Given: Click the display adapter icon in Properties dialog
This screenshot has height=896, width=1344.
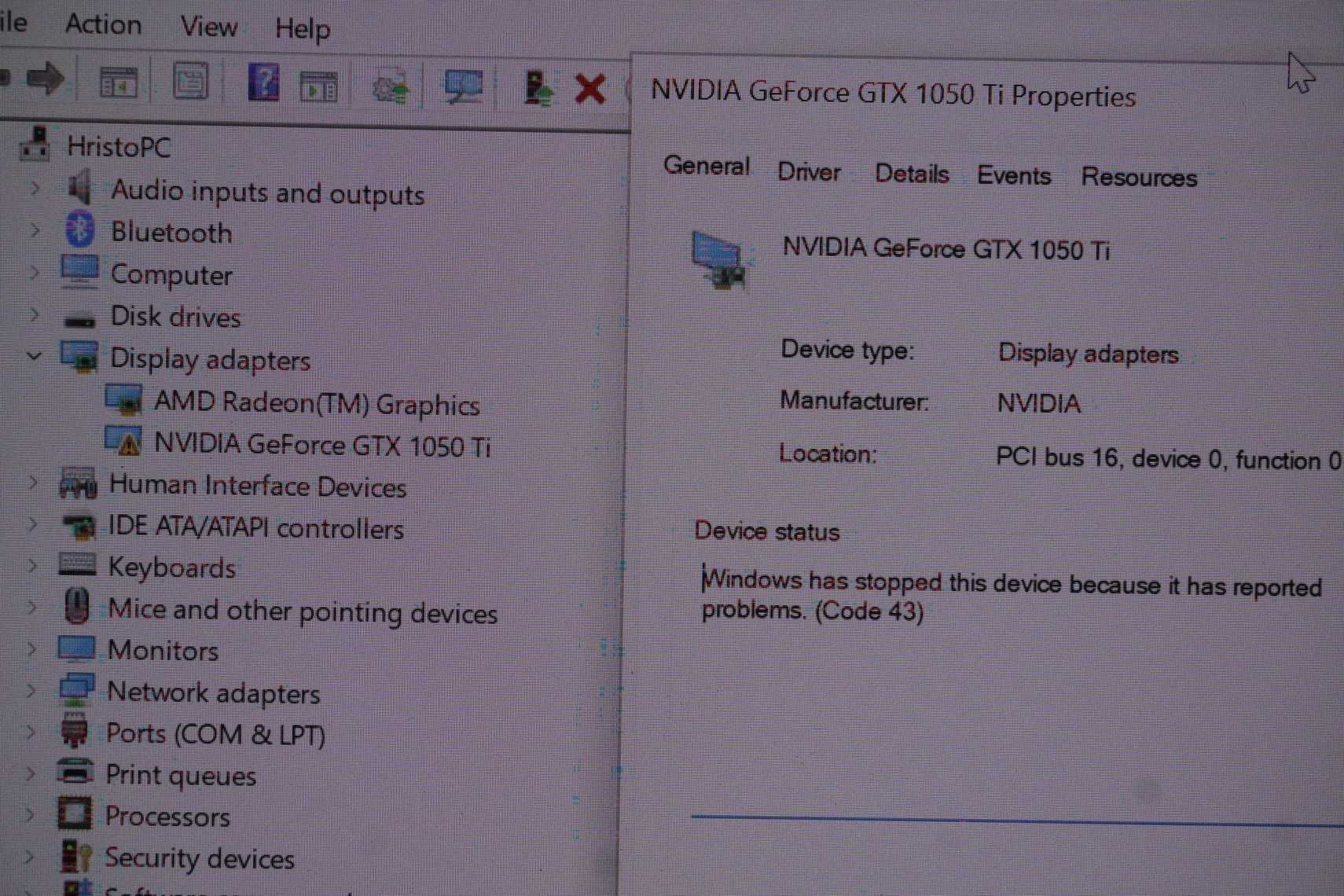Looking at the screenshot, I should 718,260.
